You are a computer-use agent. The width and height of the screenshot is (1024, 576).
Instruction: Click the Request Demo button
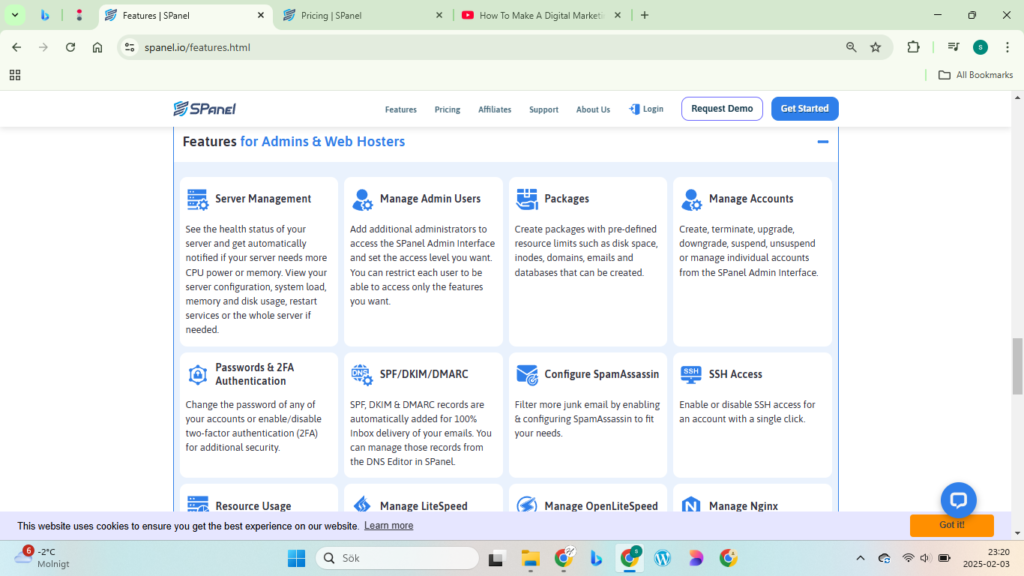click(722, 108)
